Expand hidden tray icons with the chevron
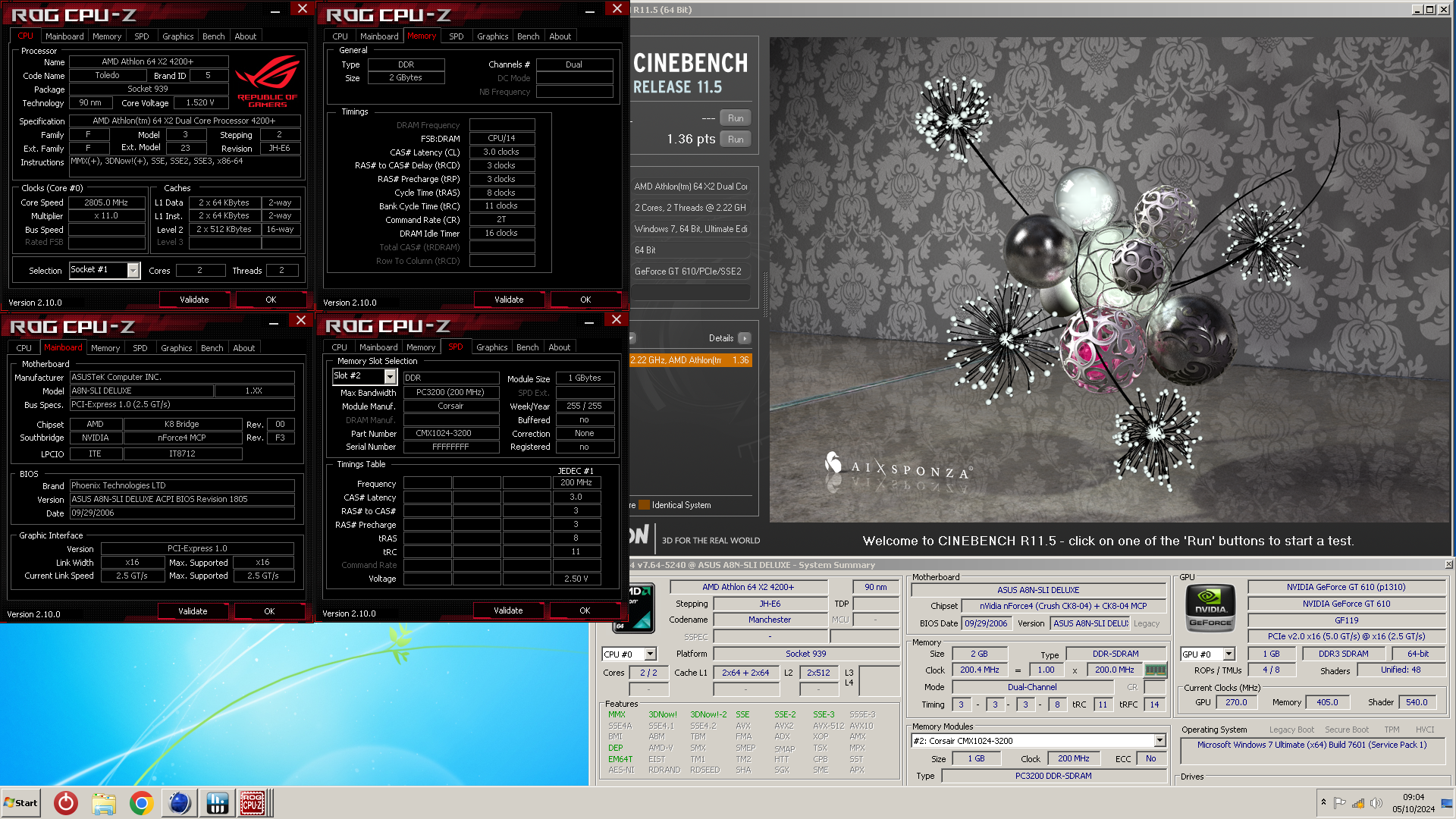Screen dimensions: 1456x819 (x=1323, y=802)
